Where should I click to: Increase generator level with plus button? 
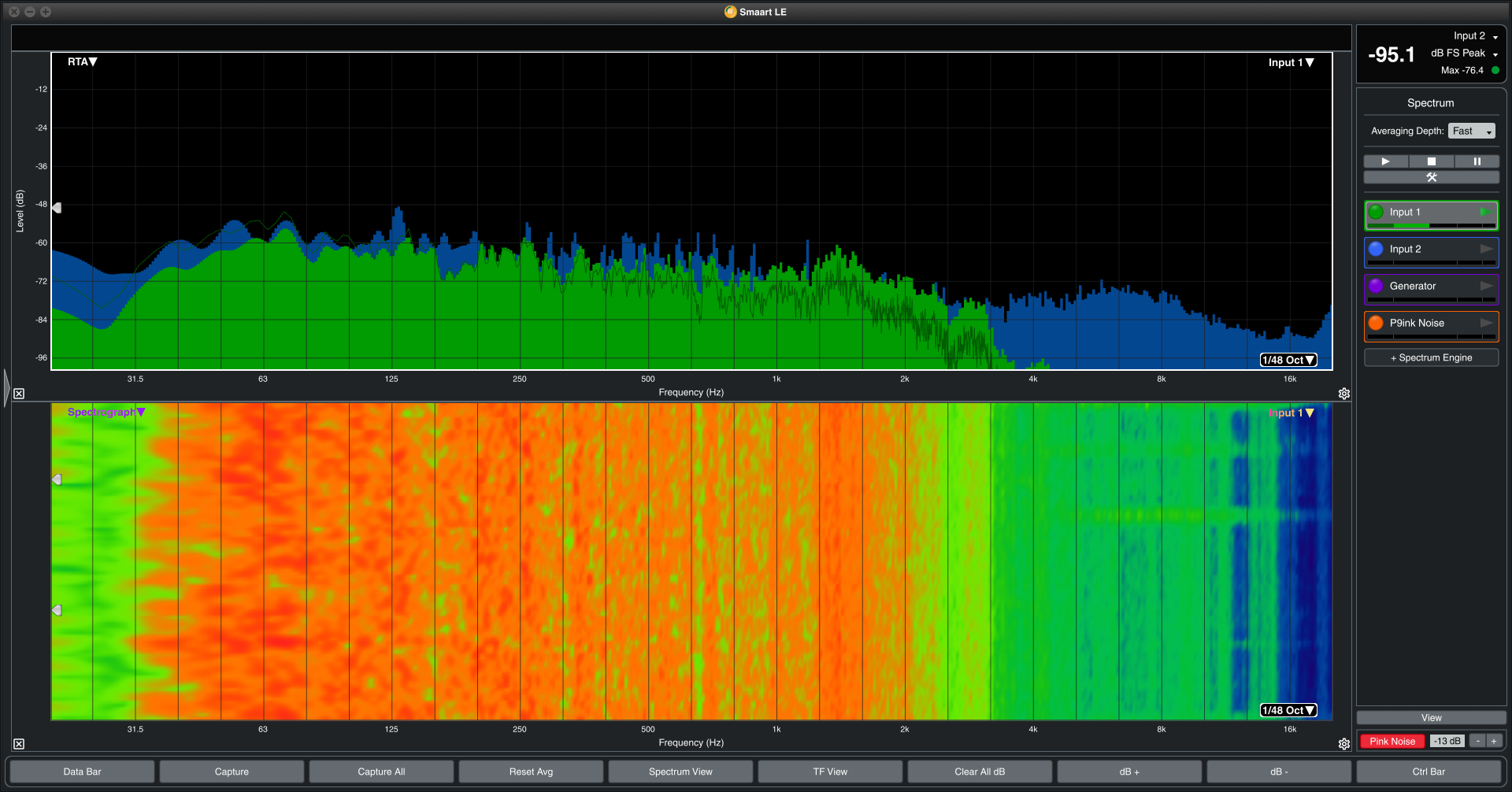1494,741
